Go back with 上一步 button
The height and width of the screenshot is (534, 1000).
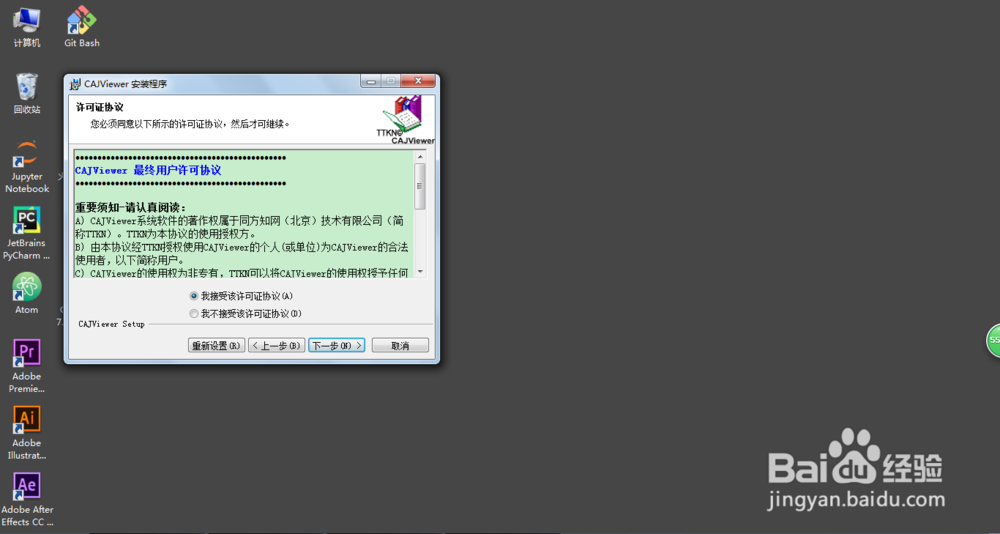277,346
